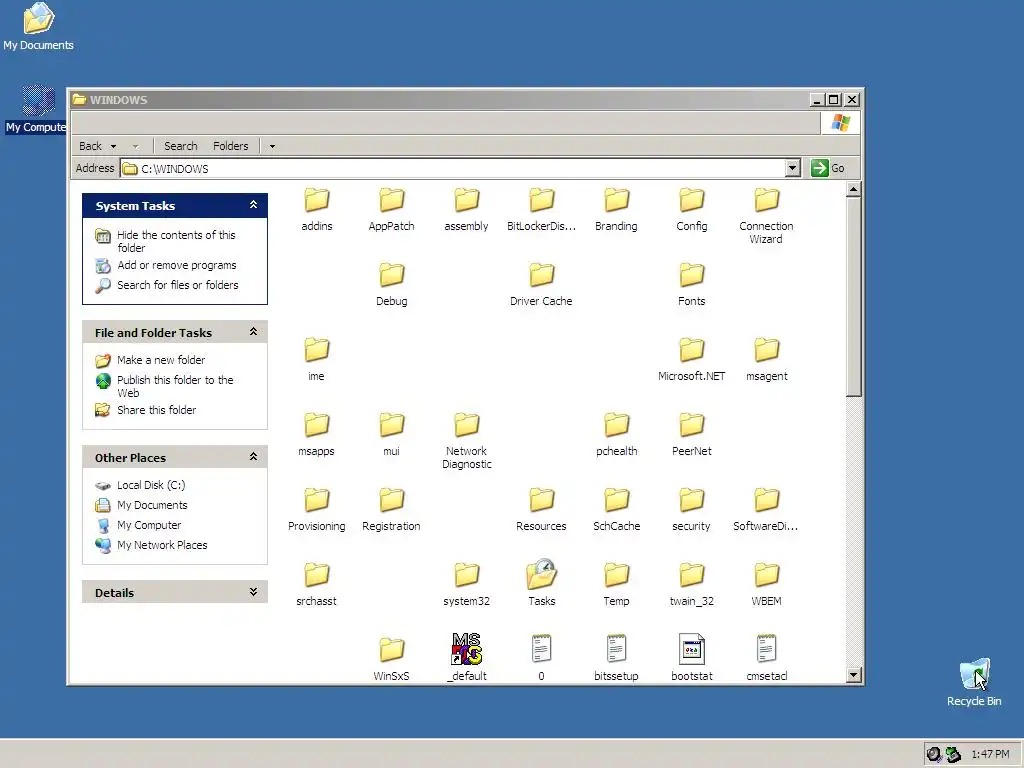This screenshot has height=768, width=1024.
Task: Select the Config folder icon
Action: pos(692,200)
